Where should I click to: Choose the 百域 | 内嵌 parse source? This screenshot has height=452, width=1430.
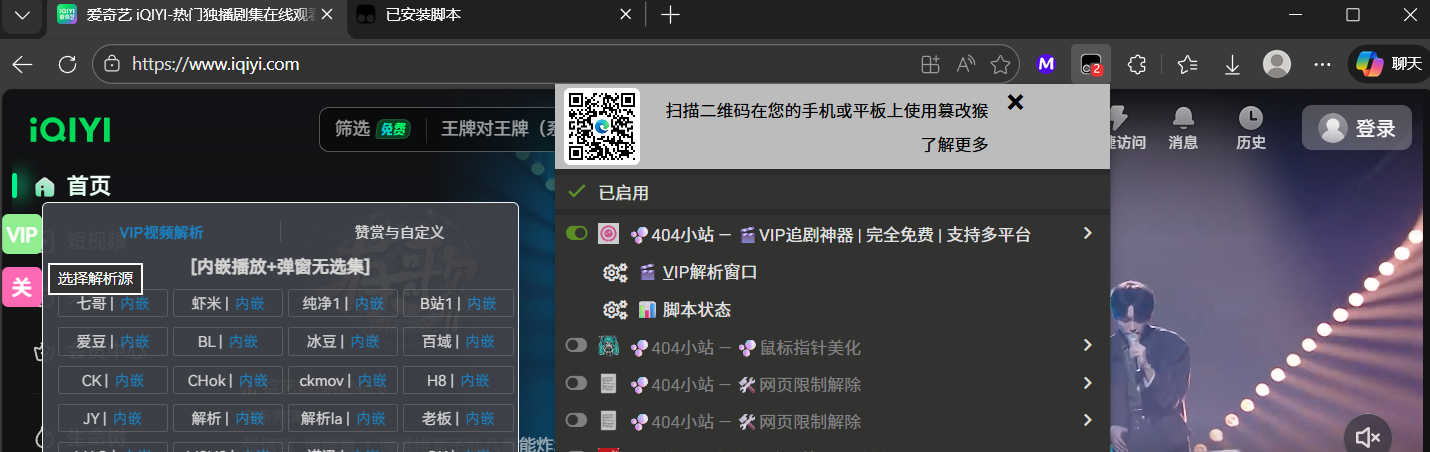[x=458, y=342]
